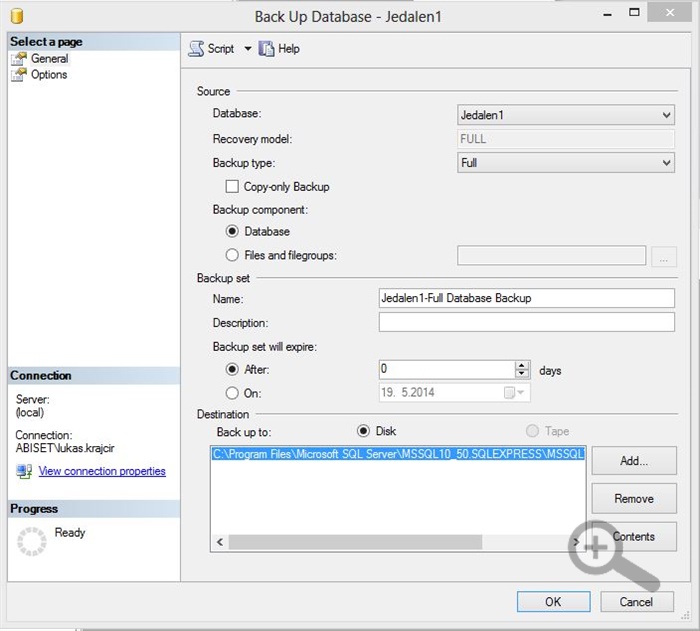This screenshot has width=700, height=631.
Task: Click the Recovery model FULL field
Action: tap(566, 139)
